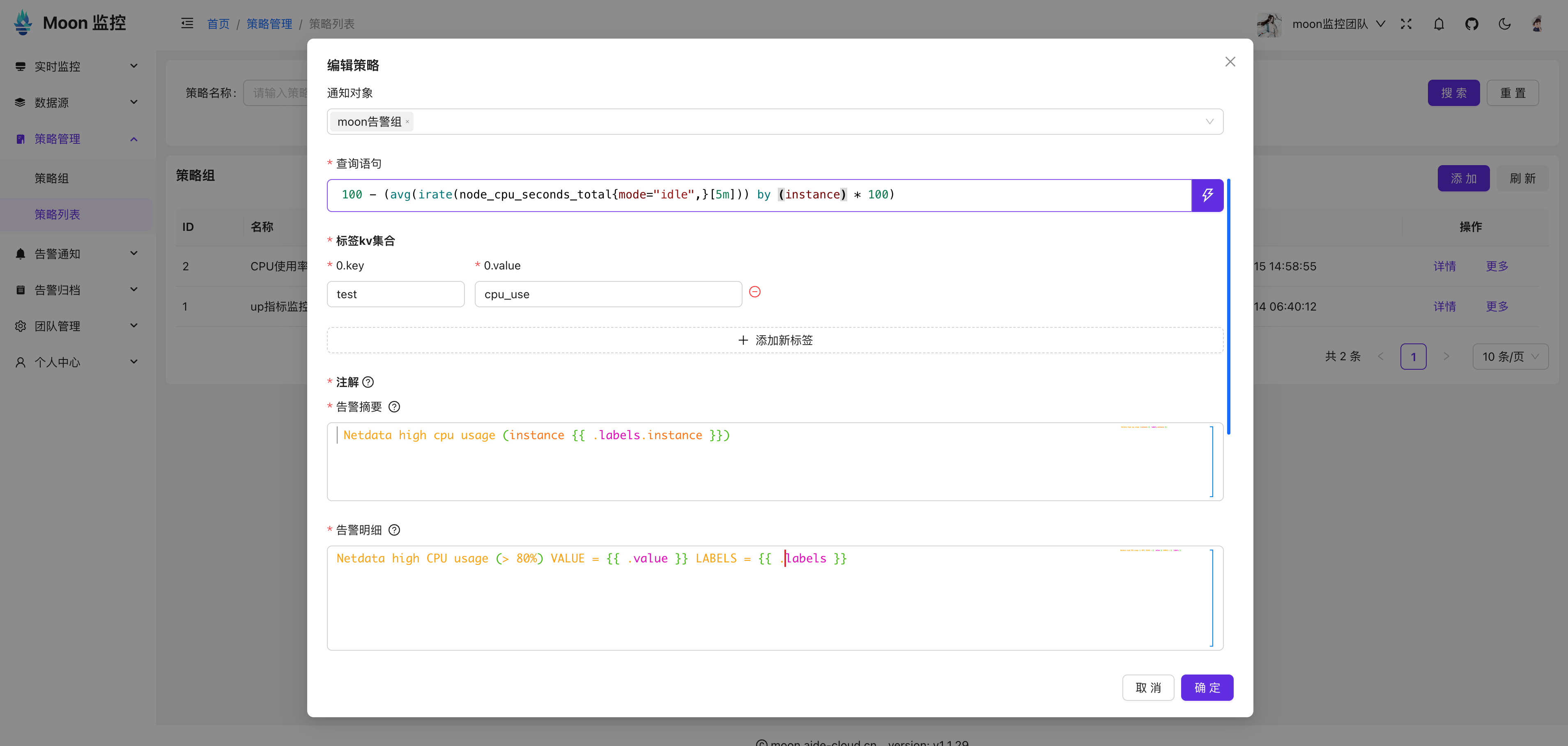Go to 首页 breadcrumb
Viewport: 1568px width, 746px height.
pyautogui.click(x=218, y=24)
